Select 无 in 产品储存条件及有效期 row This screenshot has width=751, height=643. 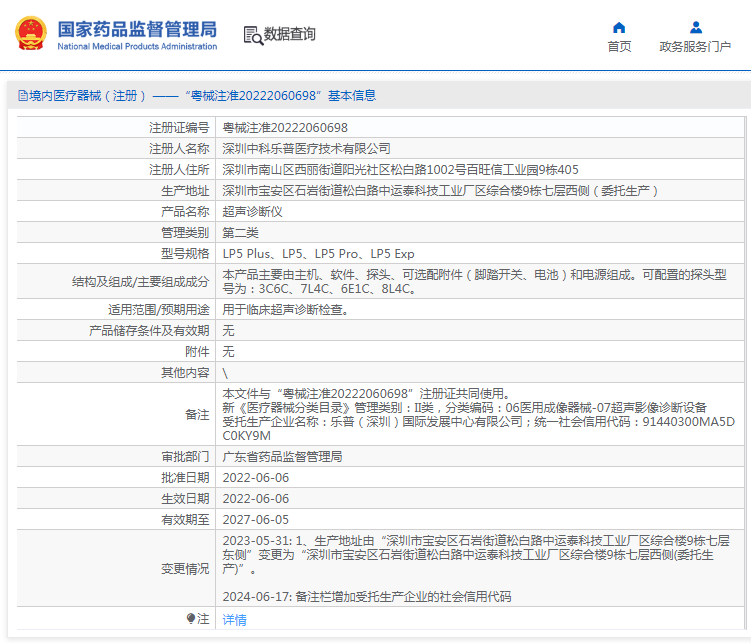pyautogui.click(x=228, y=331)
